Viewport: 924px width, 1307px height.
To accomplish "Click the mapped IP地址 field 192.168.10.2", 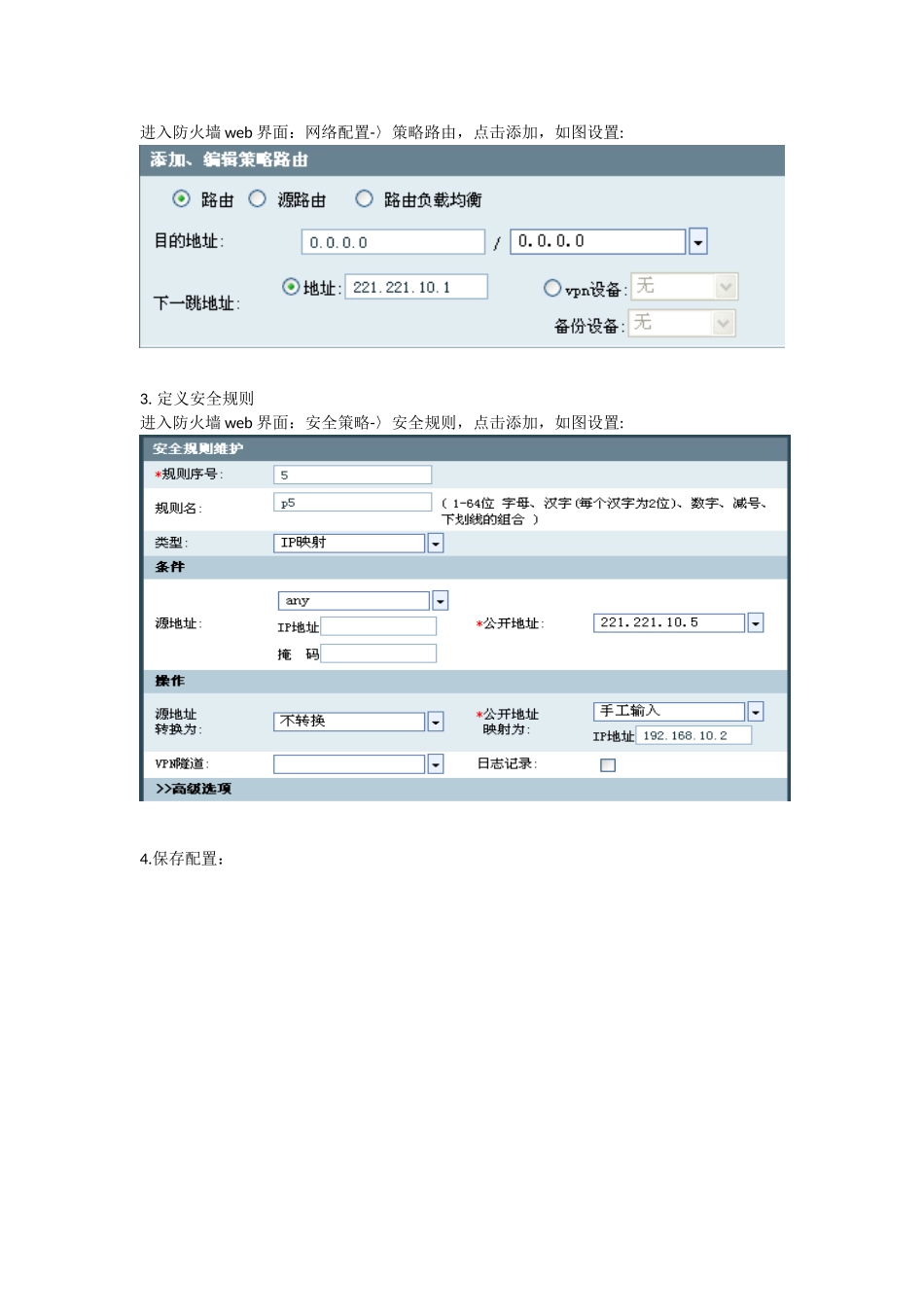I will coord(693,735).
